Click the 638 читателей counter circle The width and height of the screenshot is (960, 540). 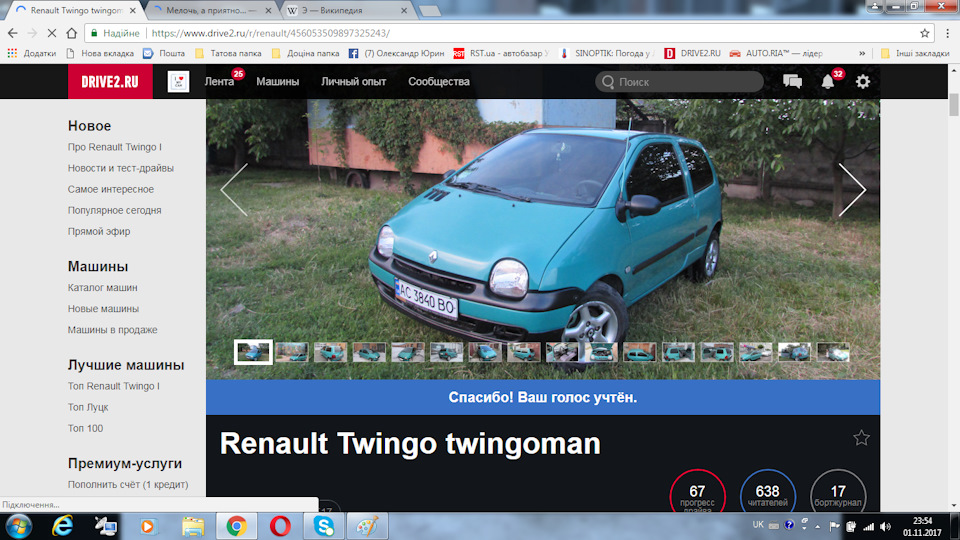(x=768, y=492)
